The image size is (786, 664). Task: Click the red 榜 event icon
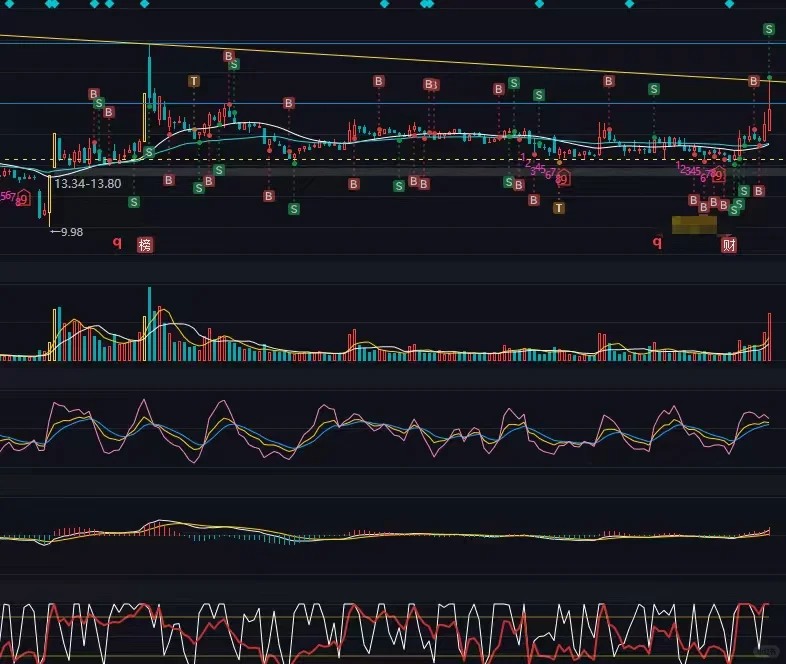click(x=145, y=245)
